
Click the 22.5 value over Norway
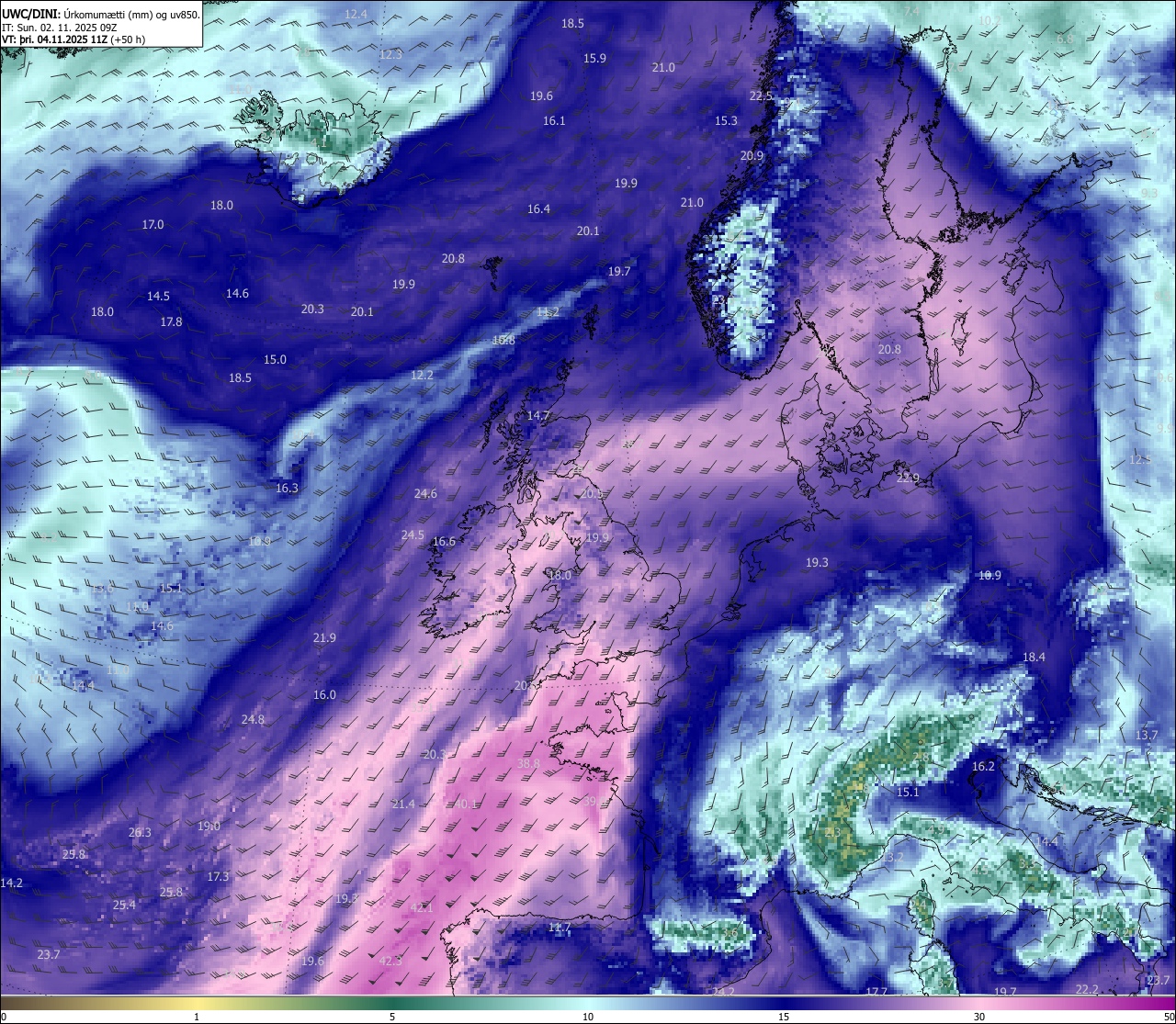tap(761, 96)
